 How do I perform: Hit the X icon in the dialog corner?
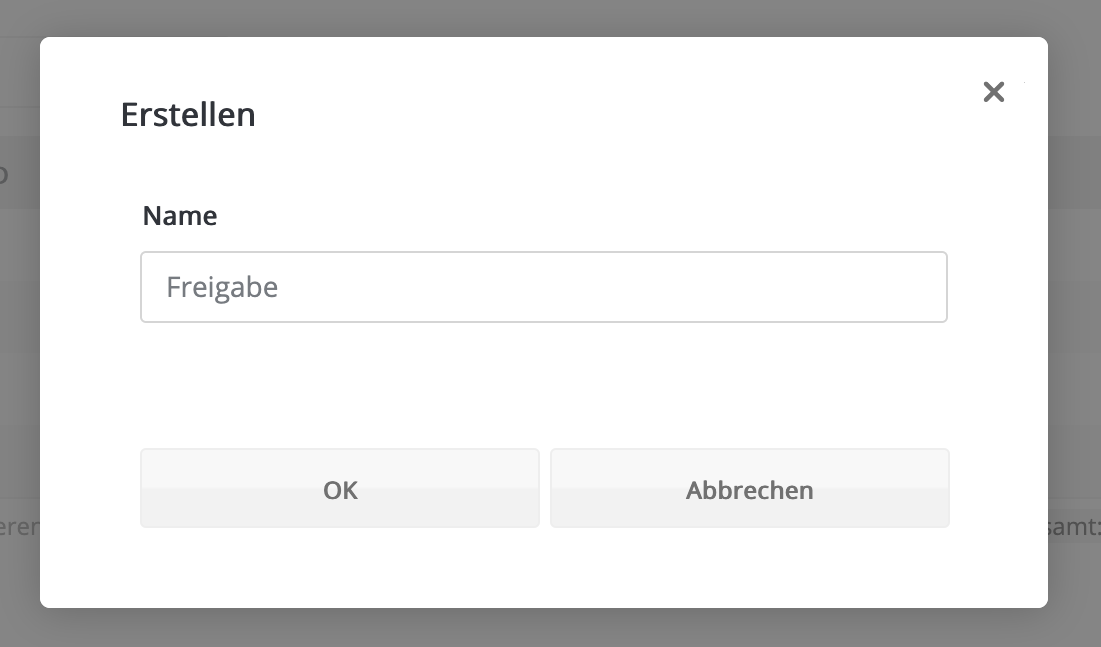993,92
